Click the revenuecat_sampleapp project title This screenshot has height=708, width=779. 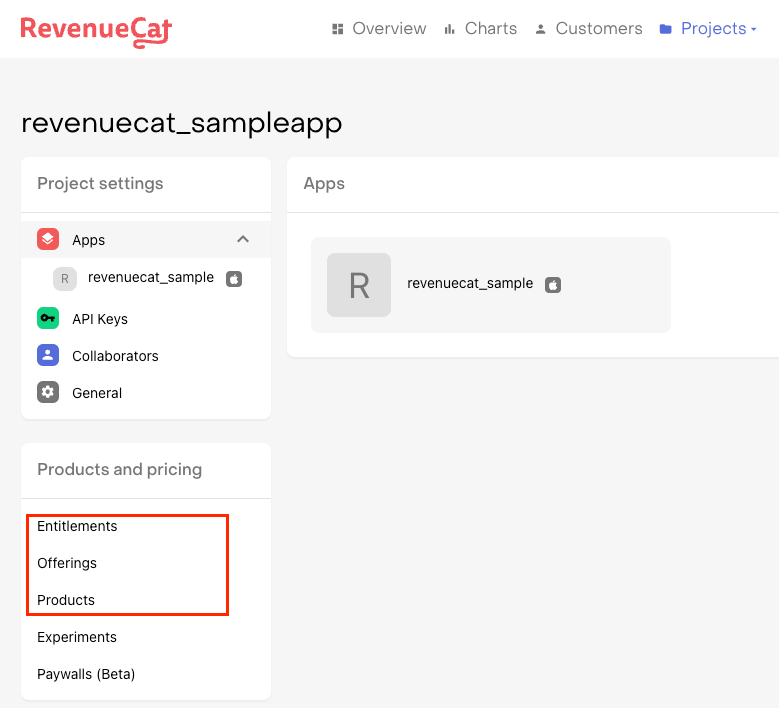182,124
